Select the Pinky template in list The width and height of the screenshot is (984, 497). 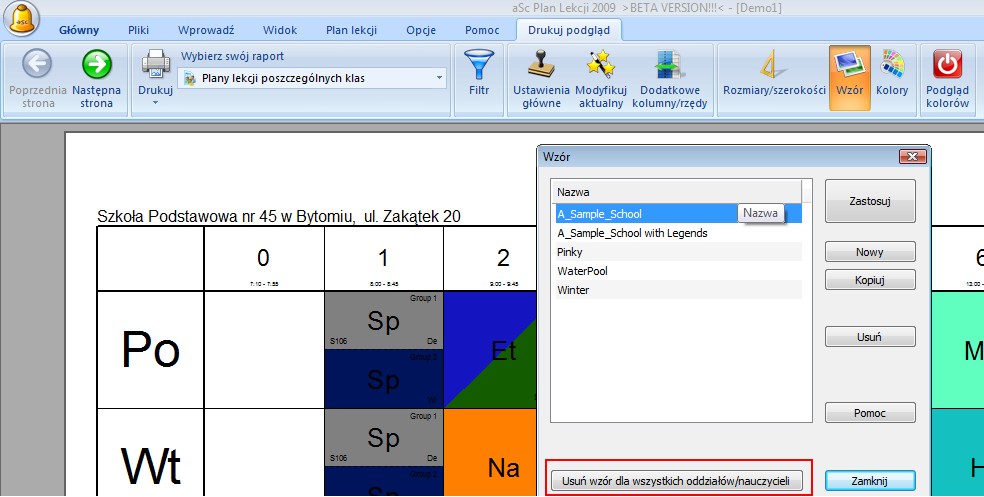571,252
